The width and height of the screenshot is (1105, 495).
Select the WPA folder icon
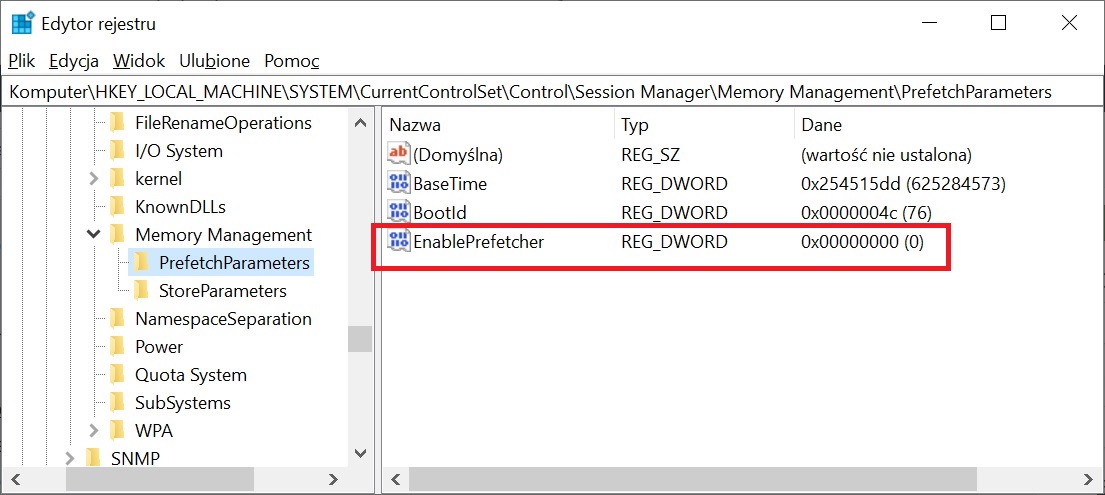pos(118,430)
